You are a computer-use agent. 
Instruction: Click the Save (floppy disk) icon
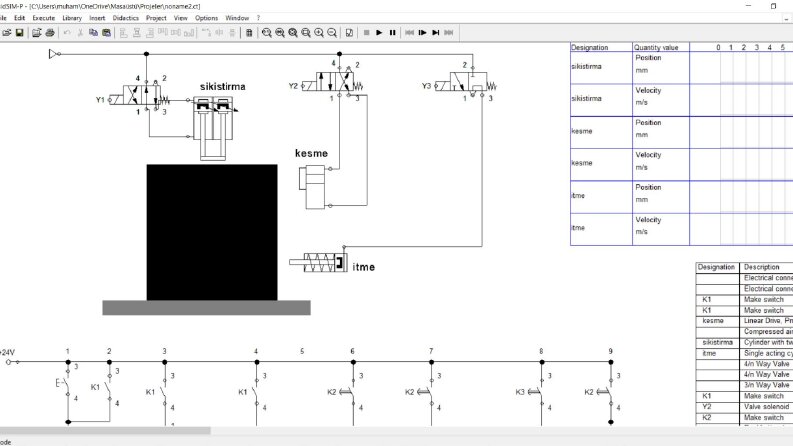(19, 32)
